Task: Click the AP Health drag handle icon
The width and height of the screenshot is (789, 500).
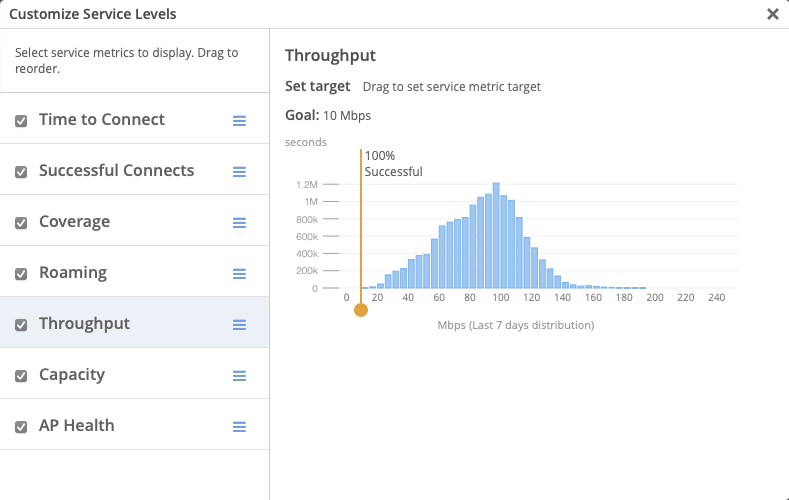Action: point(239,427)
